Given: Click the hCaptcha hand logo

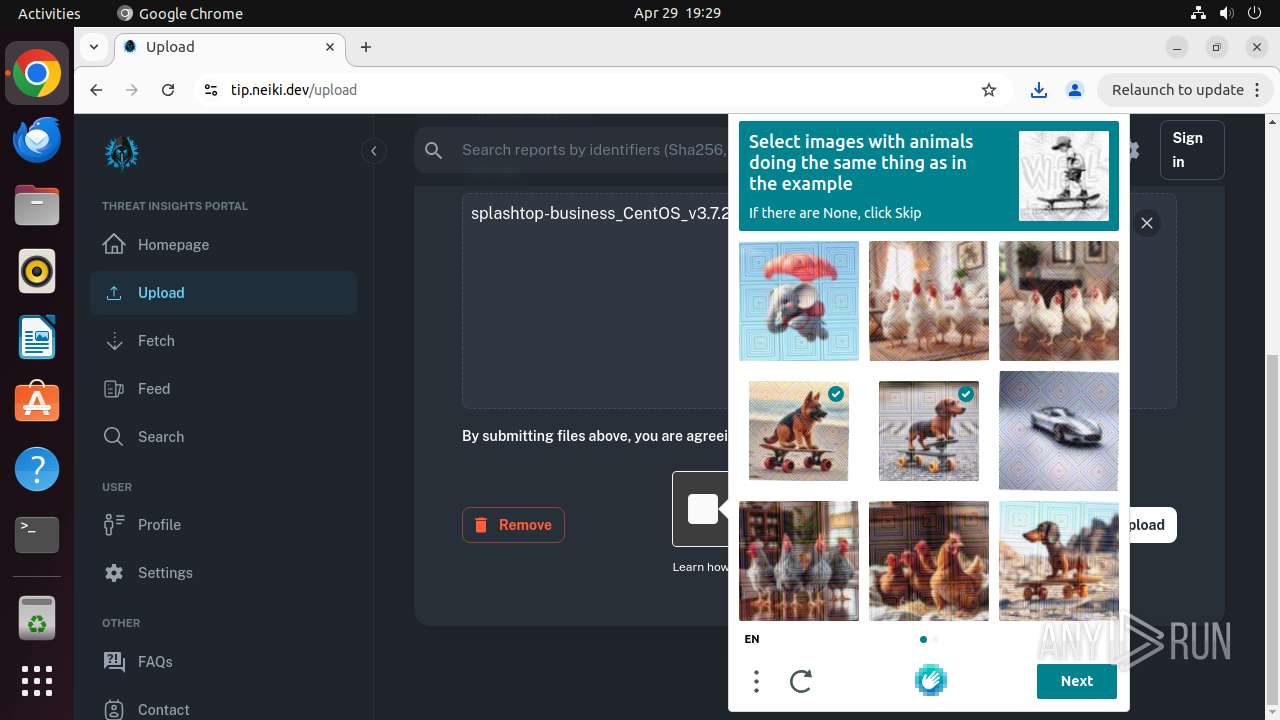Looking at the screenshot, I should point(930,680).
